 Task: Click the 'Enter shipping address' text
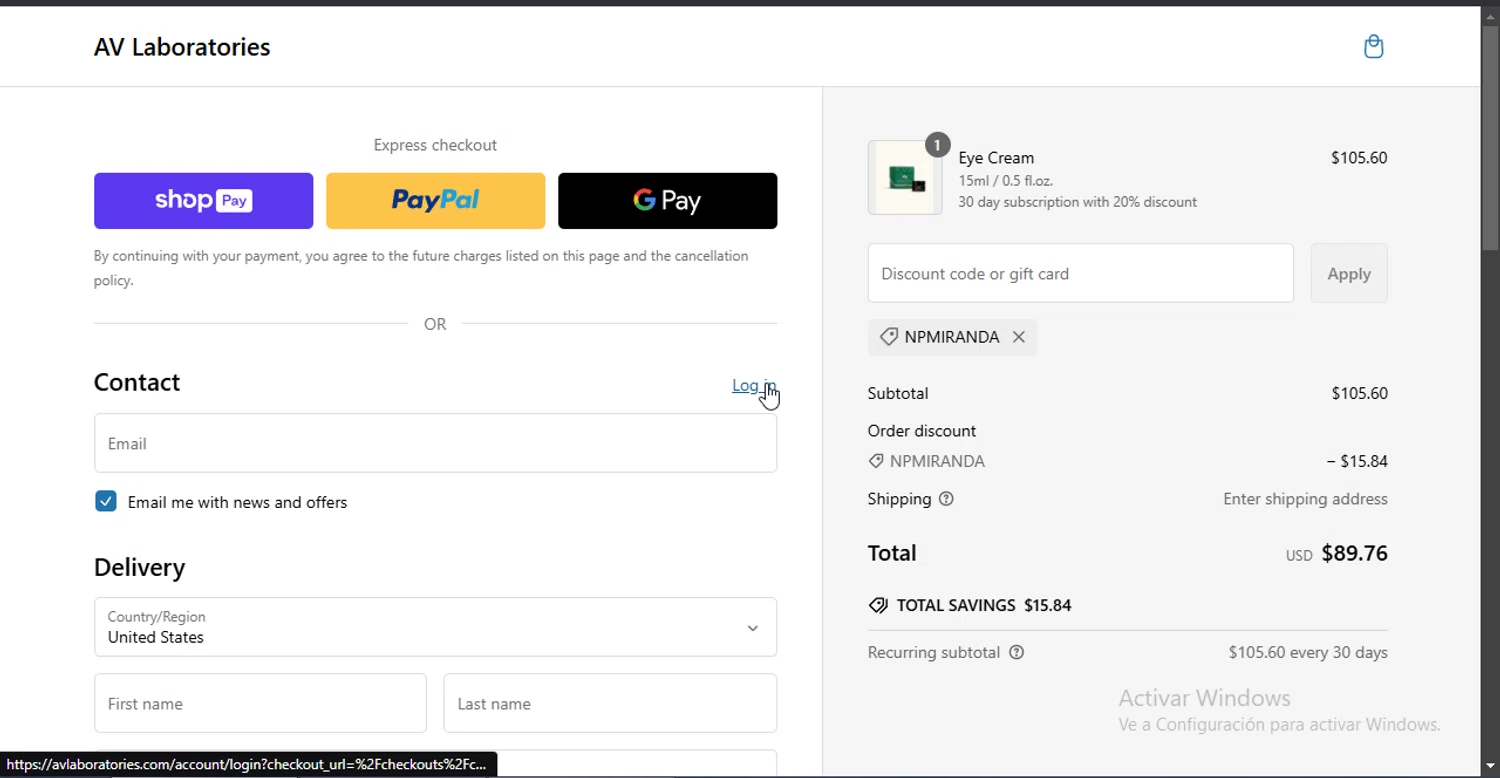click(x=1305, y=499)
